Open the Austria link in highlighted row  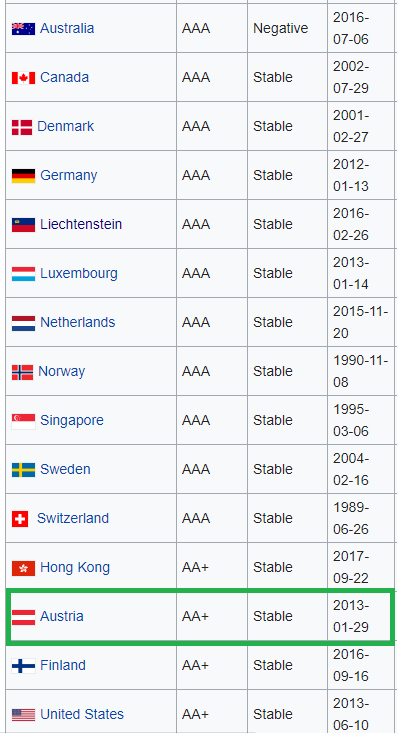[62, 616]
